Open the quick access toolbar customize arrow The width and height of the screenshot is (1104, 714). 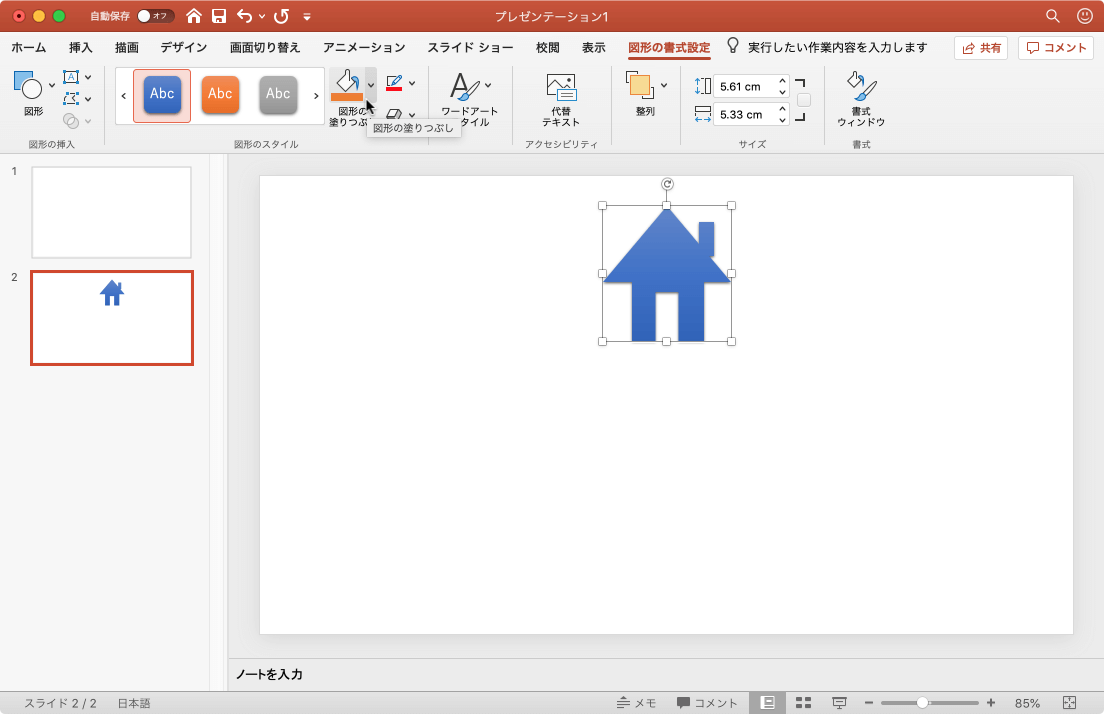[x=307, y=16]
